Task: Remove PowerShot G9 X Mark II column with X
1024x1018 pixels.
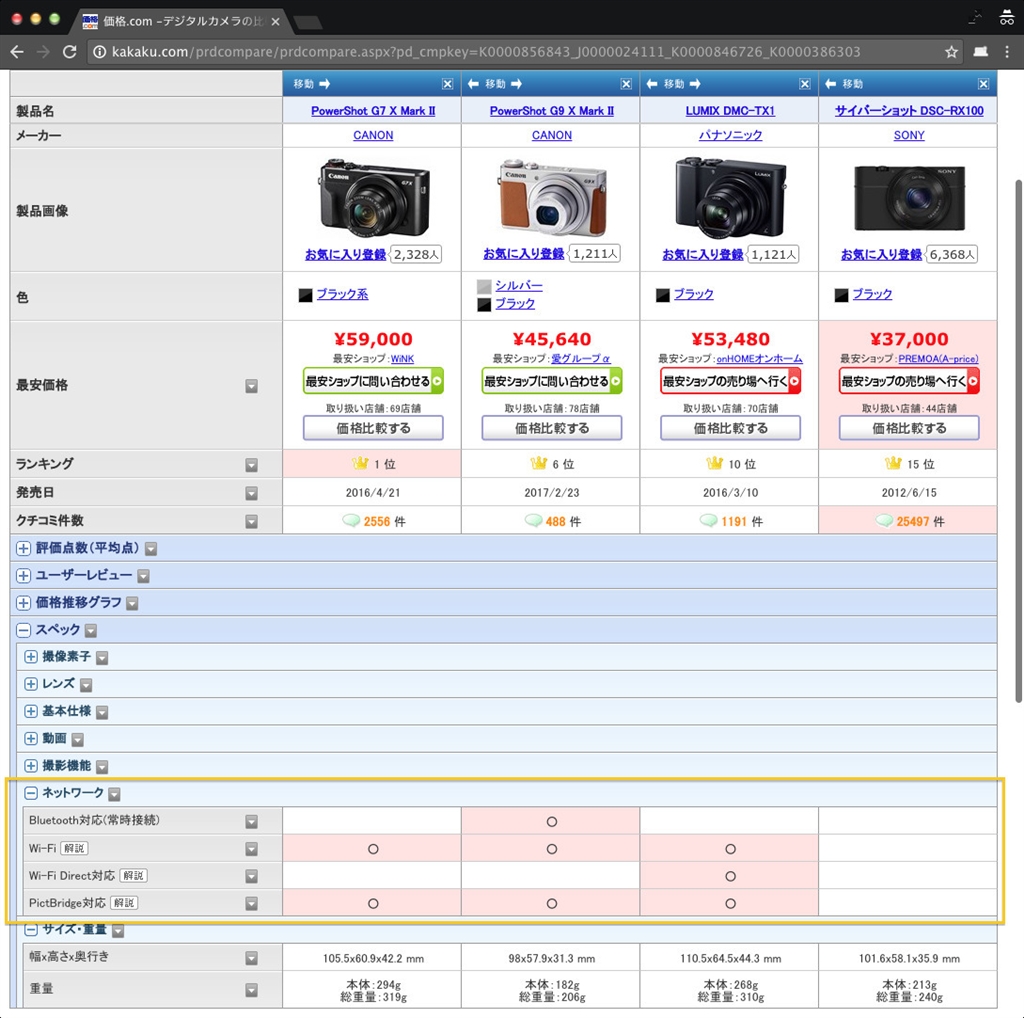Action: 626,84
